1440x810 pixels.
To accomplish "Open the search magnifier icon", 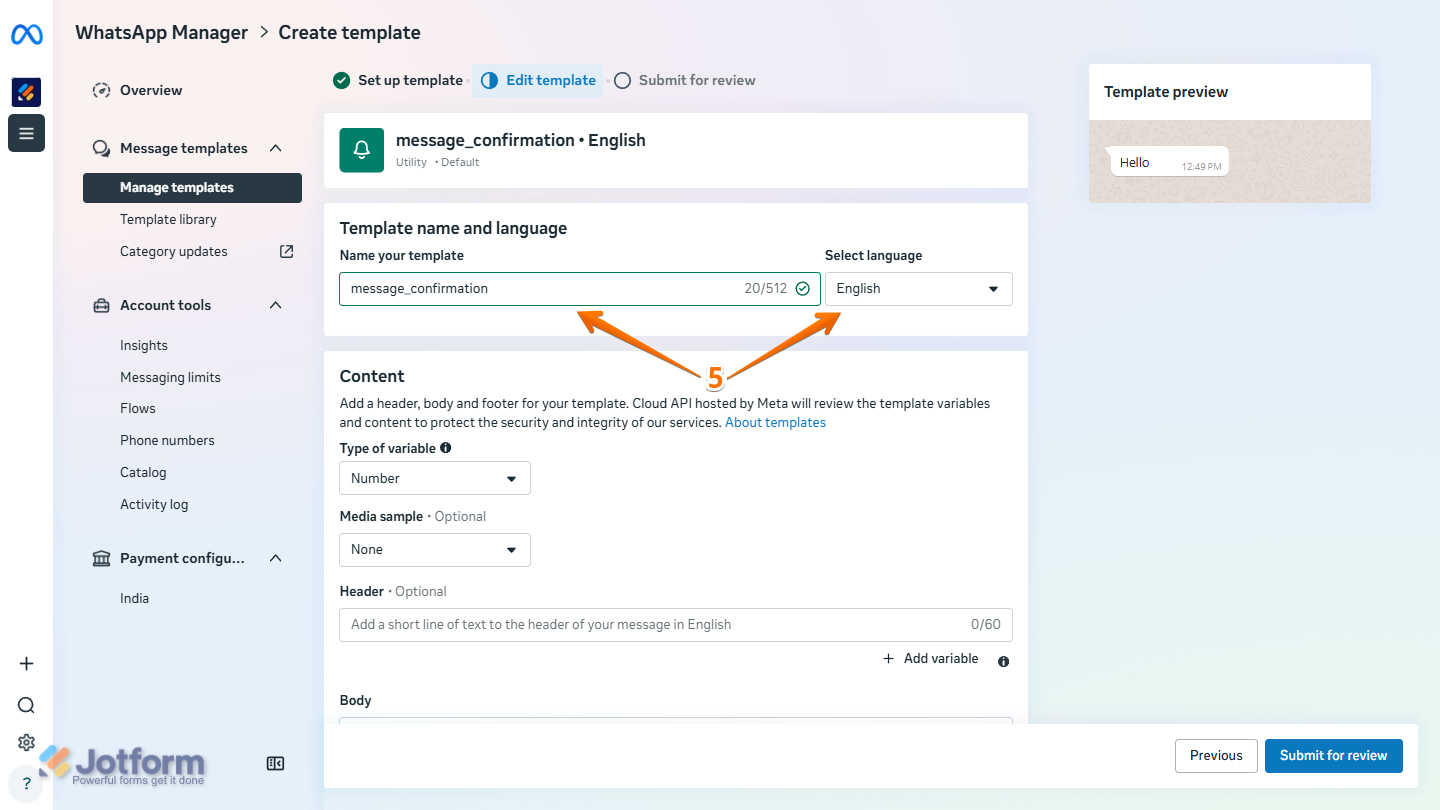I will [x=26, y=705].
